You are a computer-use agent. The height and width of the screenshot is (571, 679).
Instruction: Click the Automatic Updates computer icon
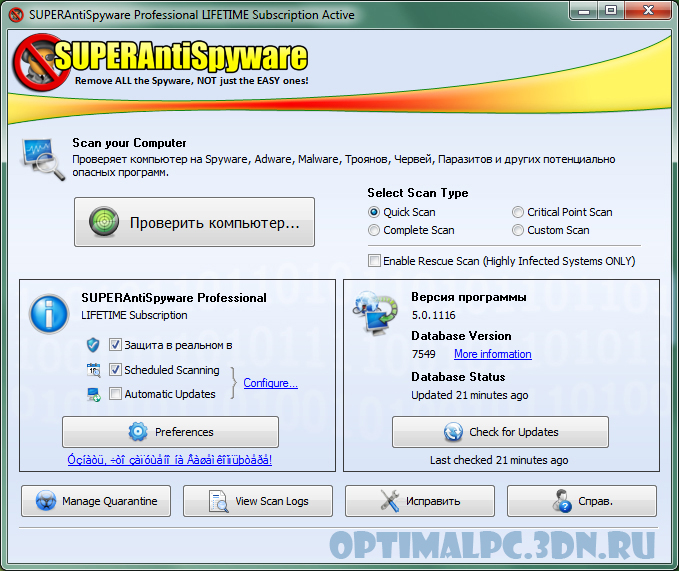pos(94,394)
